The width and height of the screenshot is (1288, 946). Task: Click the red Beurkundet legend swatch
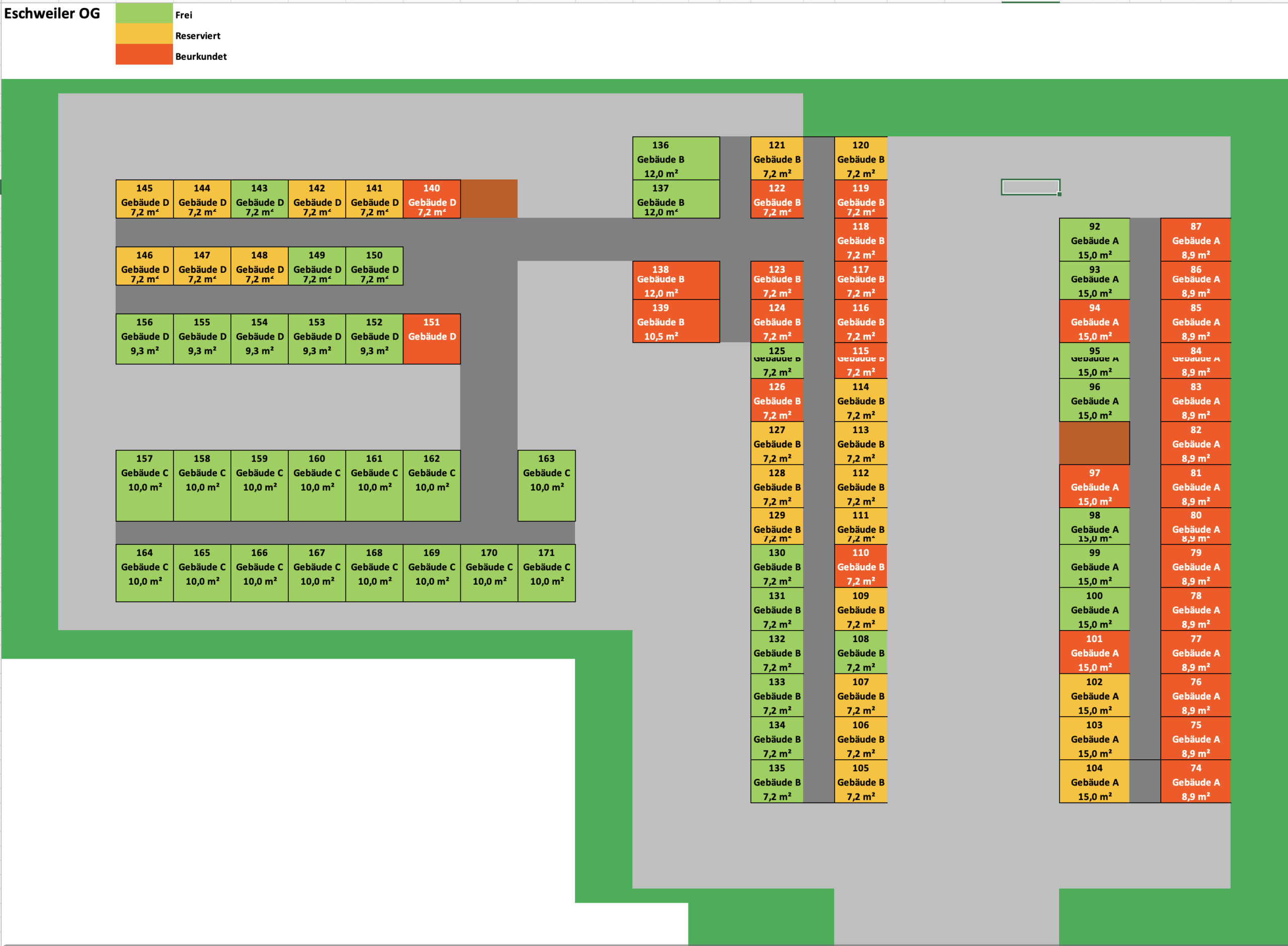(144, 55)
